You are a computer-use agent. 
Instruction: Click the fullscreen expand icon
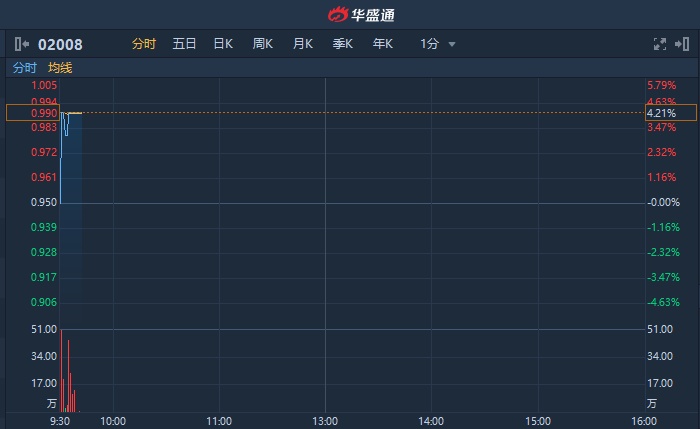click(x=659, y=44)
